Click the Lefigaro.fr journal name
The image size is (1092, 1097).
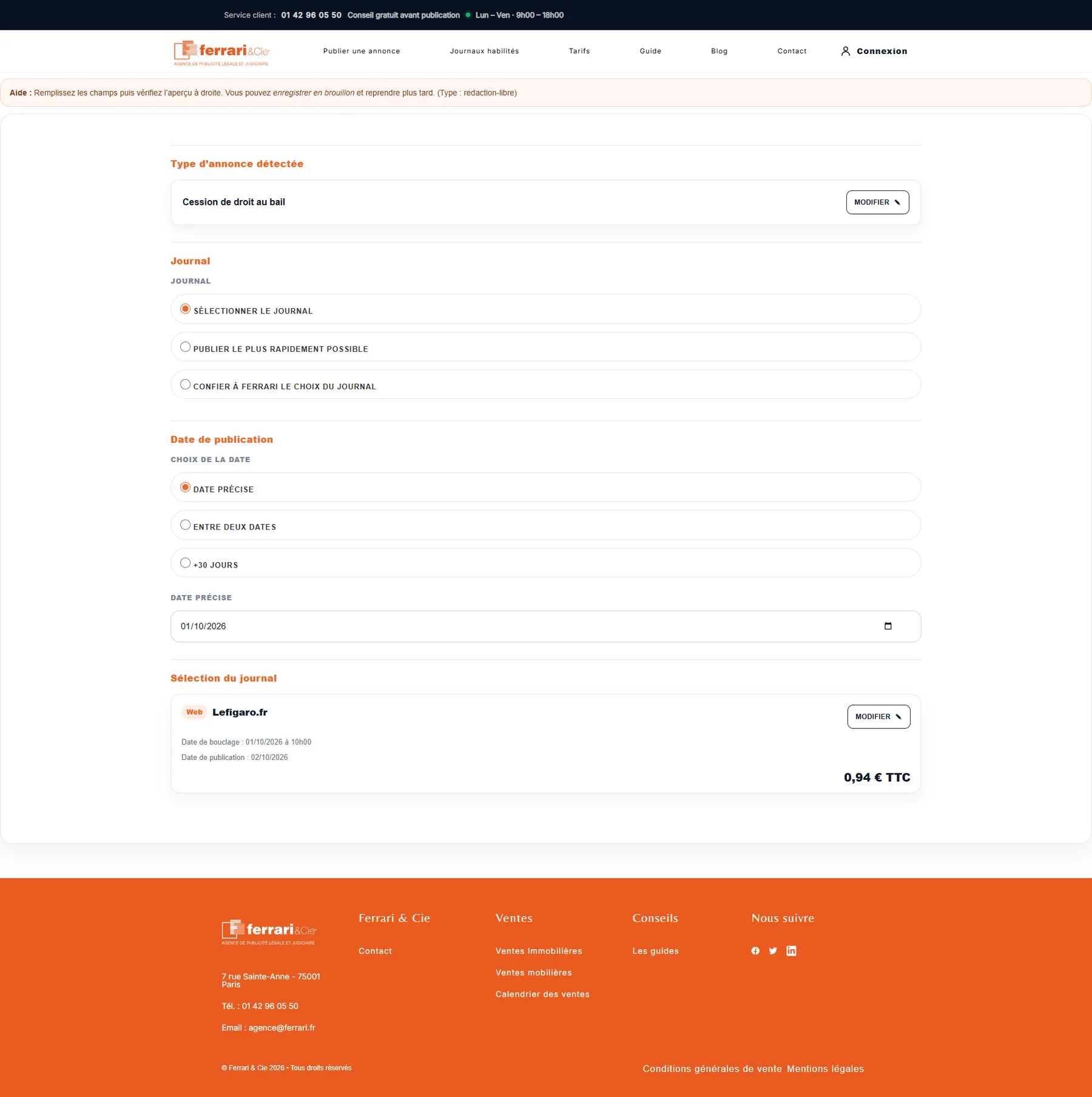tap(240, 713)
